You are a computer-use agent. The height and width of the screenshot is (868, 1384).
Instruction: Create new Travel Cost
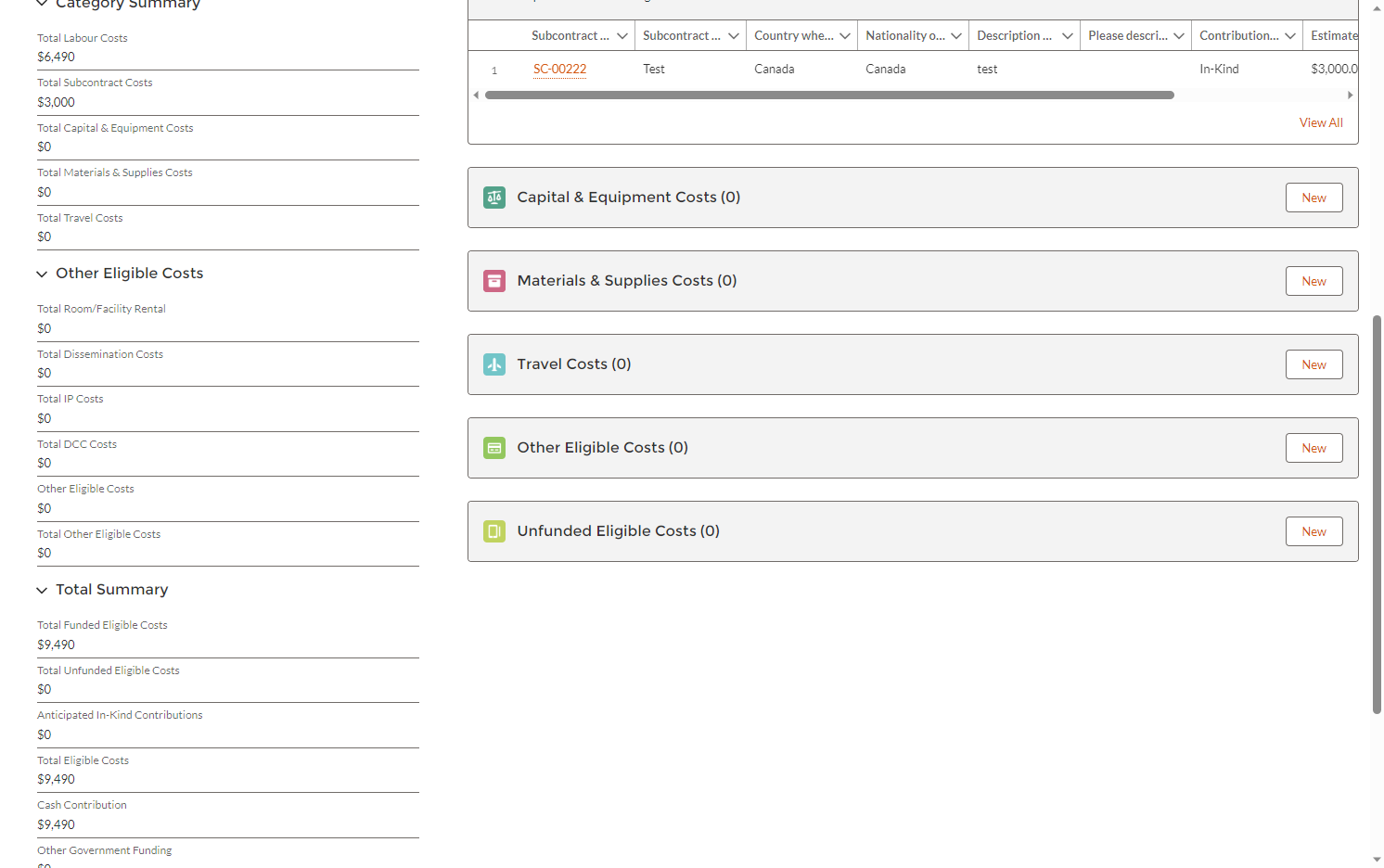coord(1314,364)
